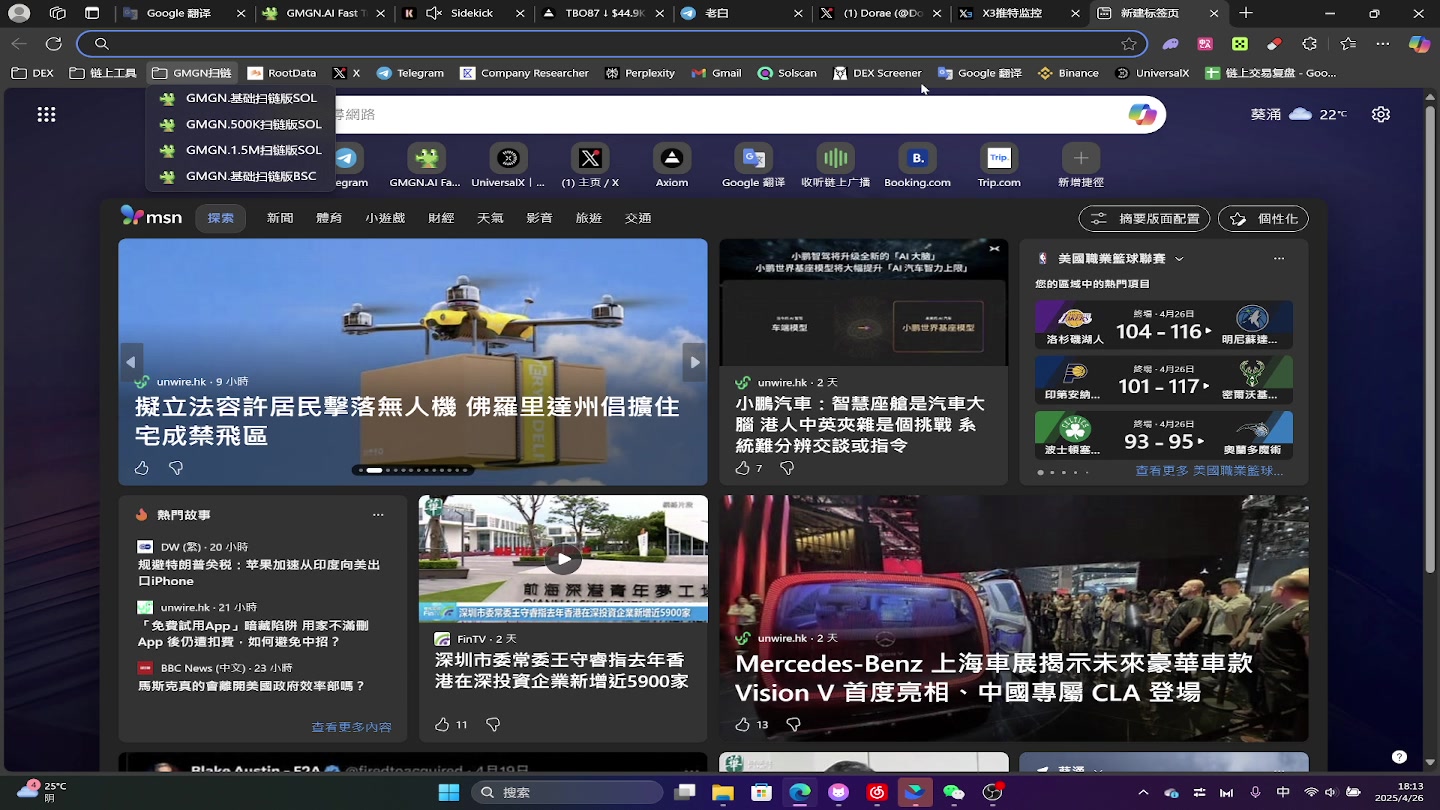
Task: Dislike the 小鵬汽車 article
Action: (787, 468)
